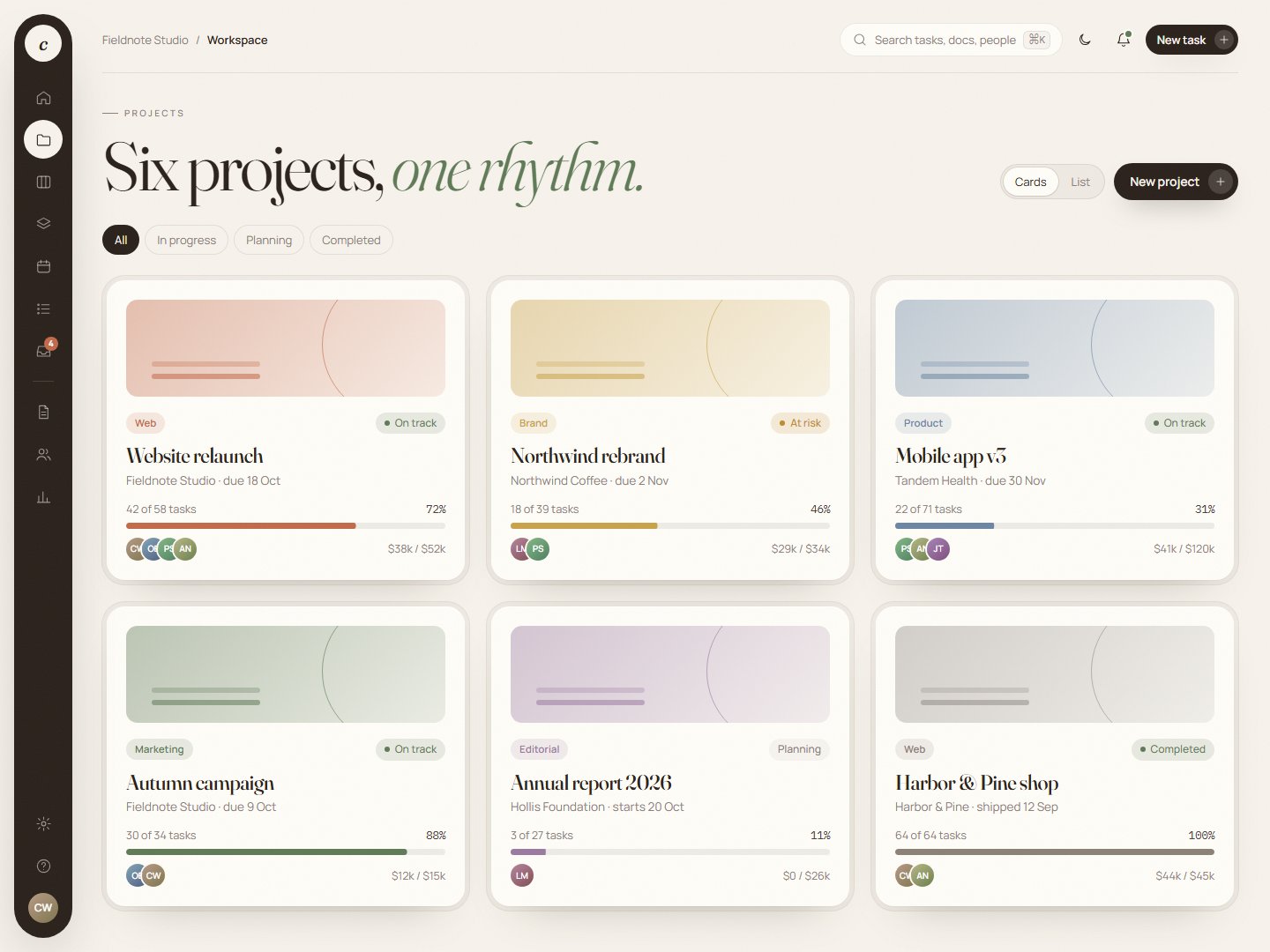Screen dimensions: 1270x952
Task: Toggle dark mode with the moon icon
Action: click(x=1085, y=40)
